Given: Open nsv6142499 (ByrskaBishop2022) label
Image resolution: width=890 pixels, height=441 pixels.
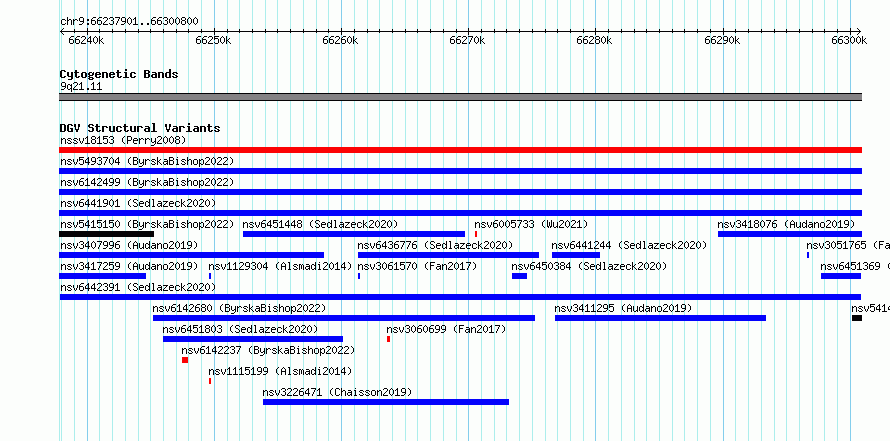Looking at the screenshot, I should [x=147, y=182].
